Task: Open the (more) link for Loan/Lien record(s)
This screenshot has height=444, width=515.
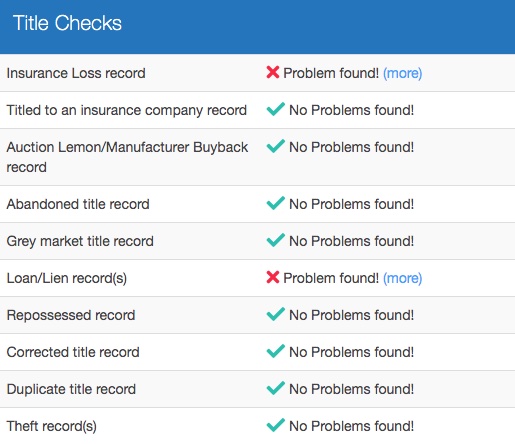Action: [x=402, y=278]
